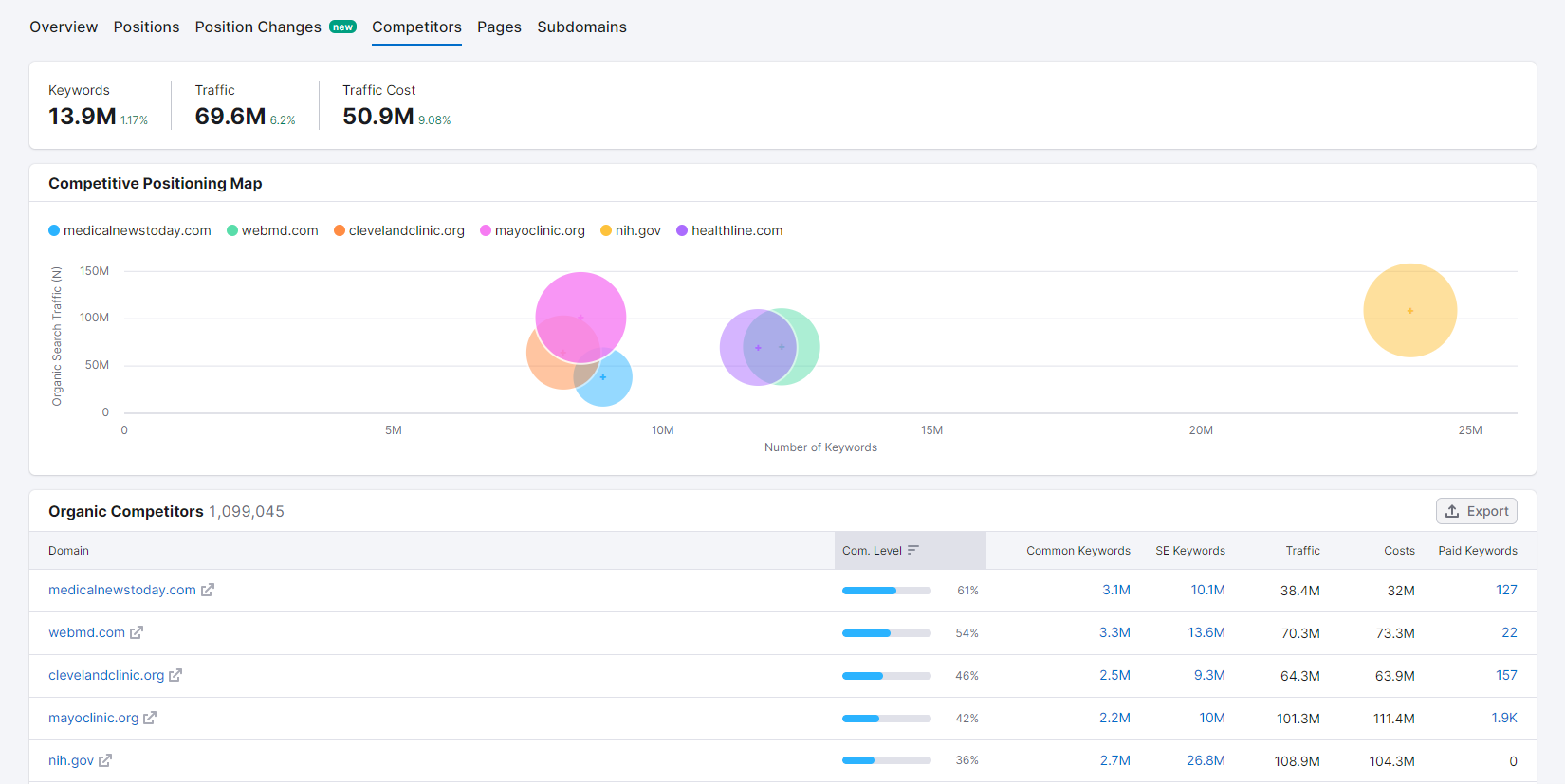Toggle healthline.com legend entry
1565x784 pixels.
pos(729,230)
